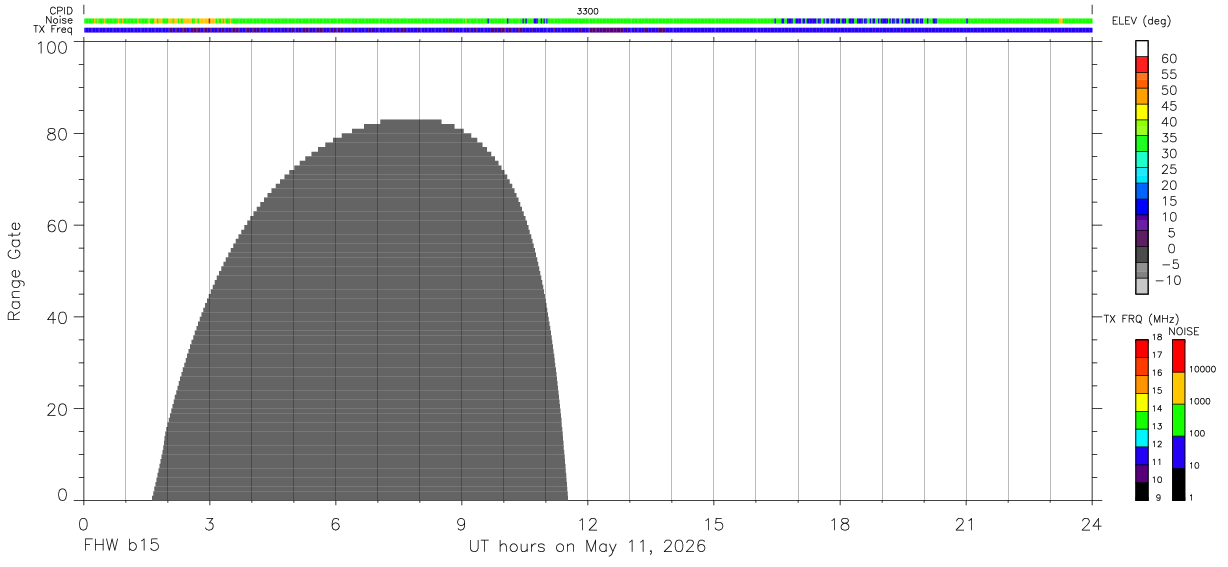The image size is (1228, 567).
Task: Click the UT hours on May 11, 2026 label
Action: (588, 547)
